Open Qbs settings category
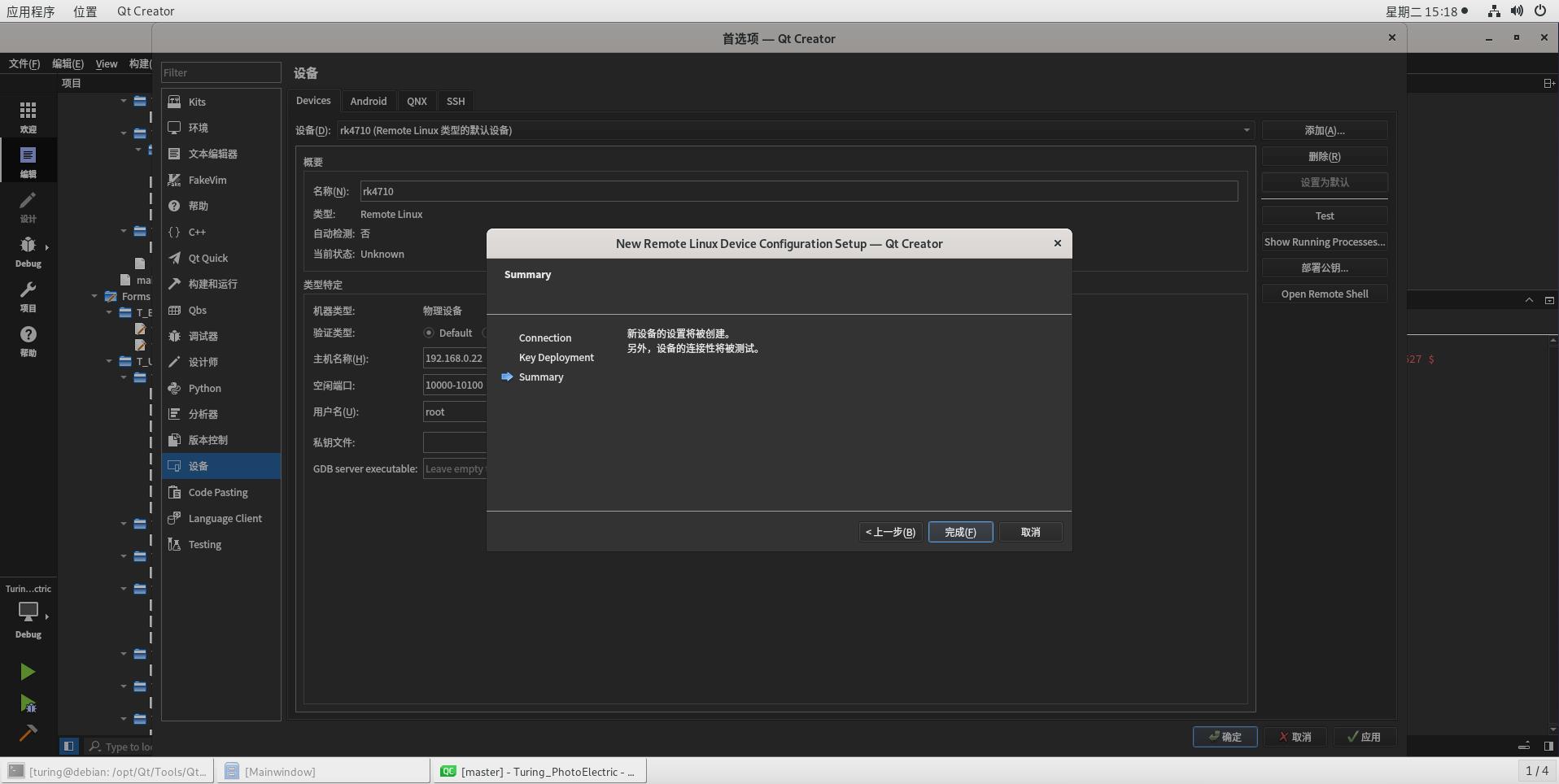This screenshot has width=1559, height=784. point(221,310)
